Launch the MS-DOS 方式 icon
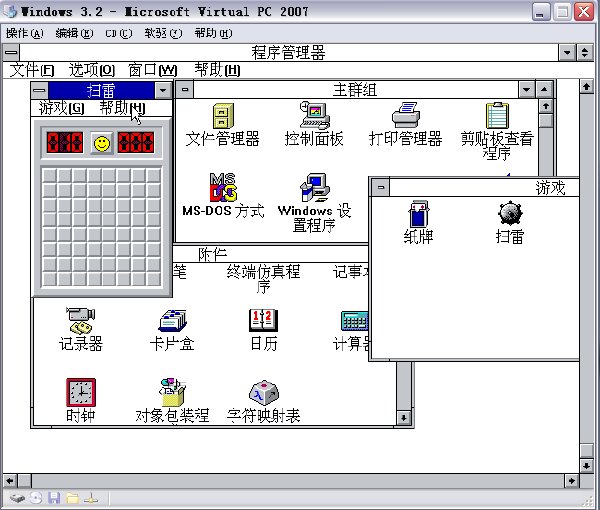600x510 pixels. [x=223, y=187]
